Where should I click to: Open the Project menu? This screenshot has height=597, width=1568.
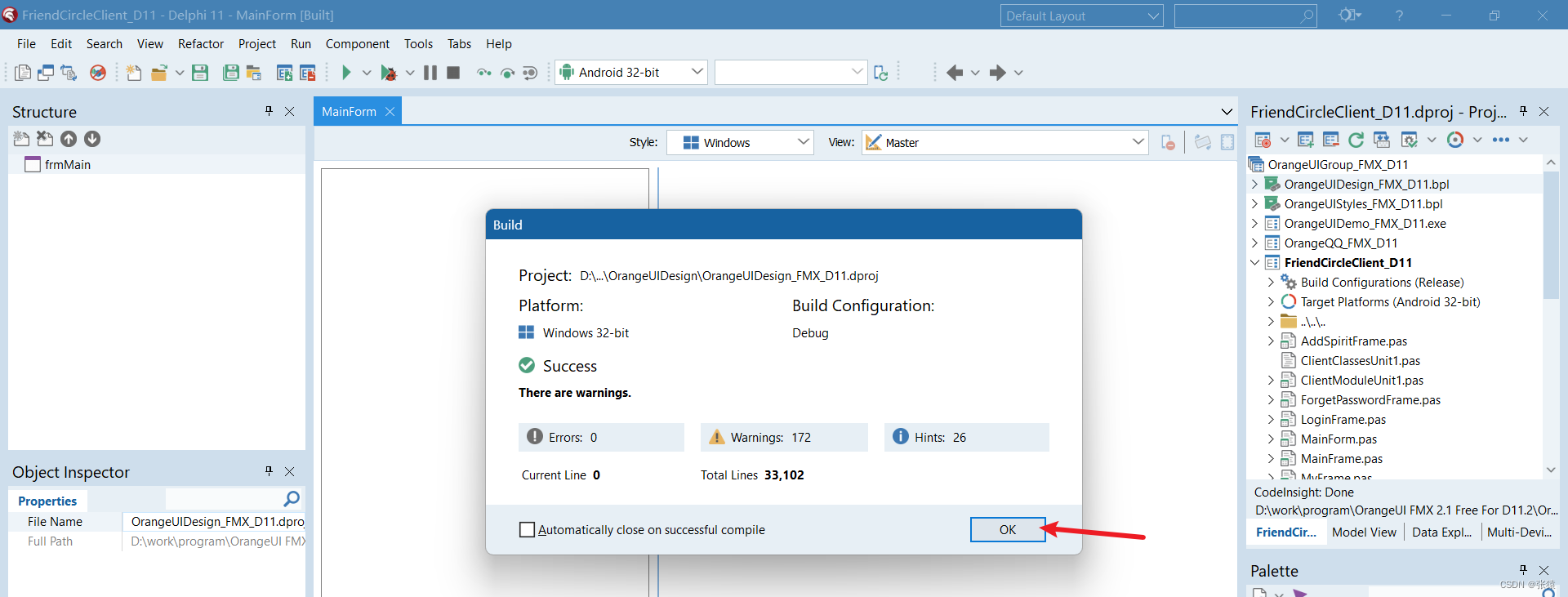pyautogui.click(x=257, y=44)
